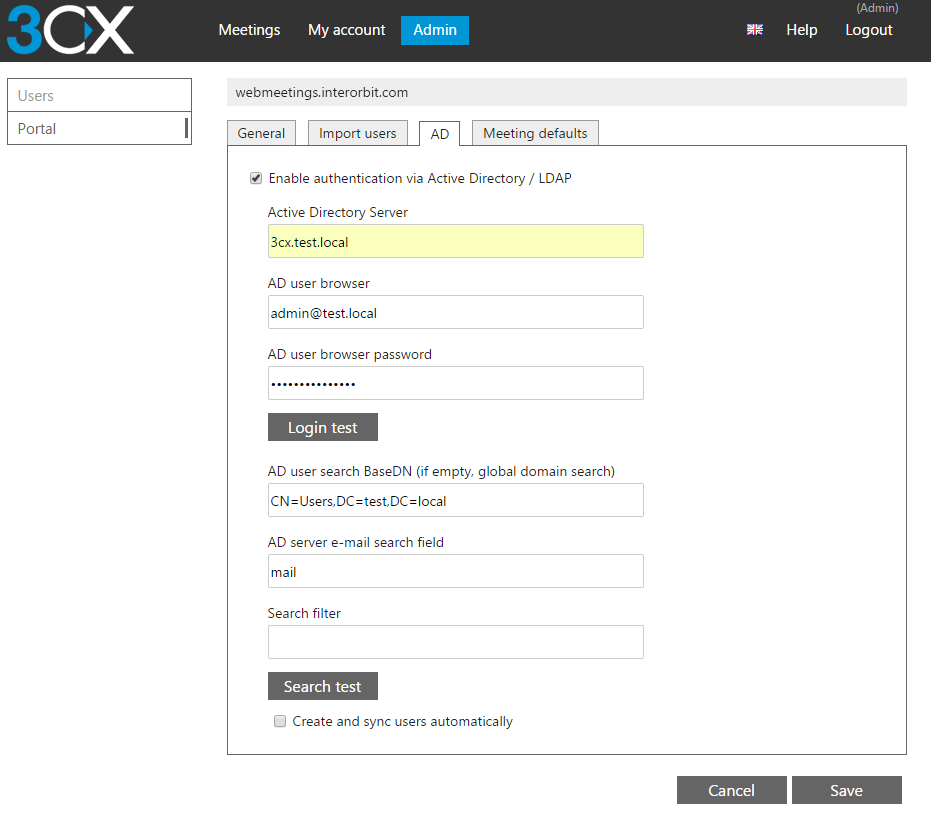Enable authentication via Active Directory checkbox

point(256,178)
